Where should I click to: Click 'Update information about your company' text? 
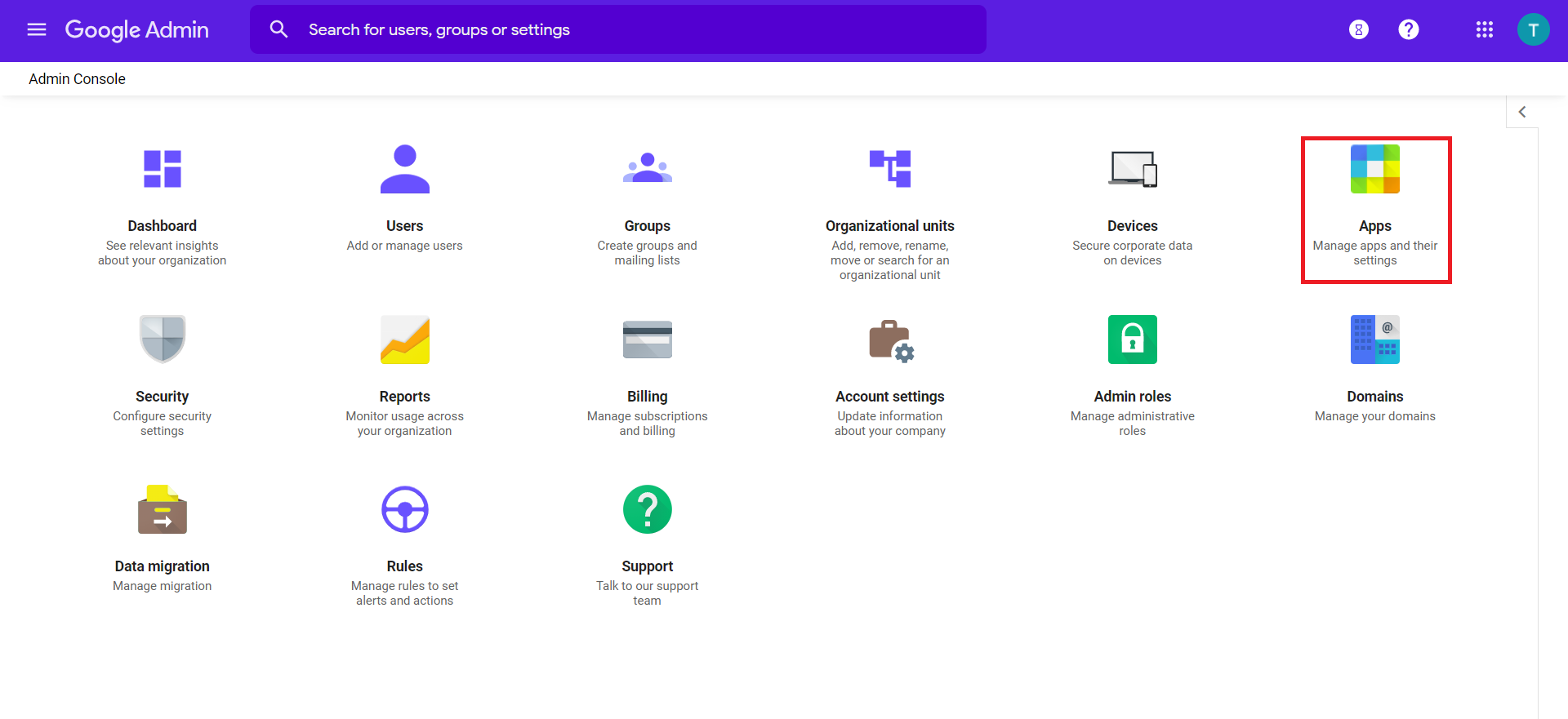tap(890, 424)
